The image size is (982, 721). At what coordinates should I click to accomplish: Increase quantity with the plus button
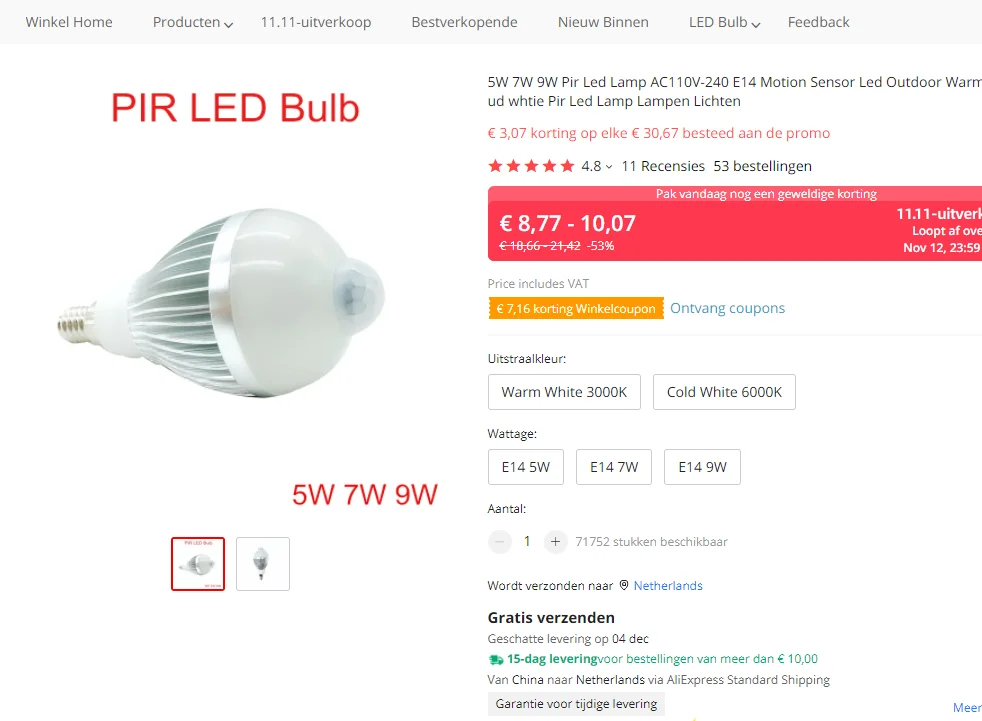point(555,541)
